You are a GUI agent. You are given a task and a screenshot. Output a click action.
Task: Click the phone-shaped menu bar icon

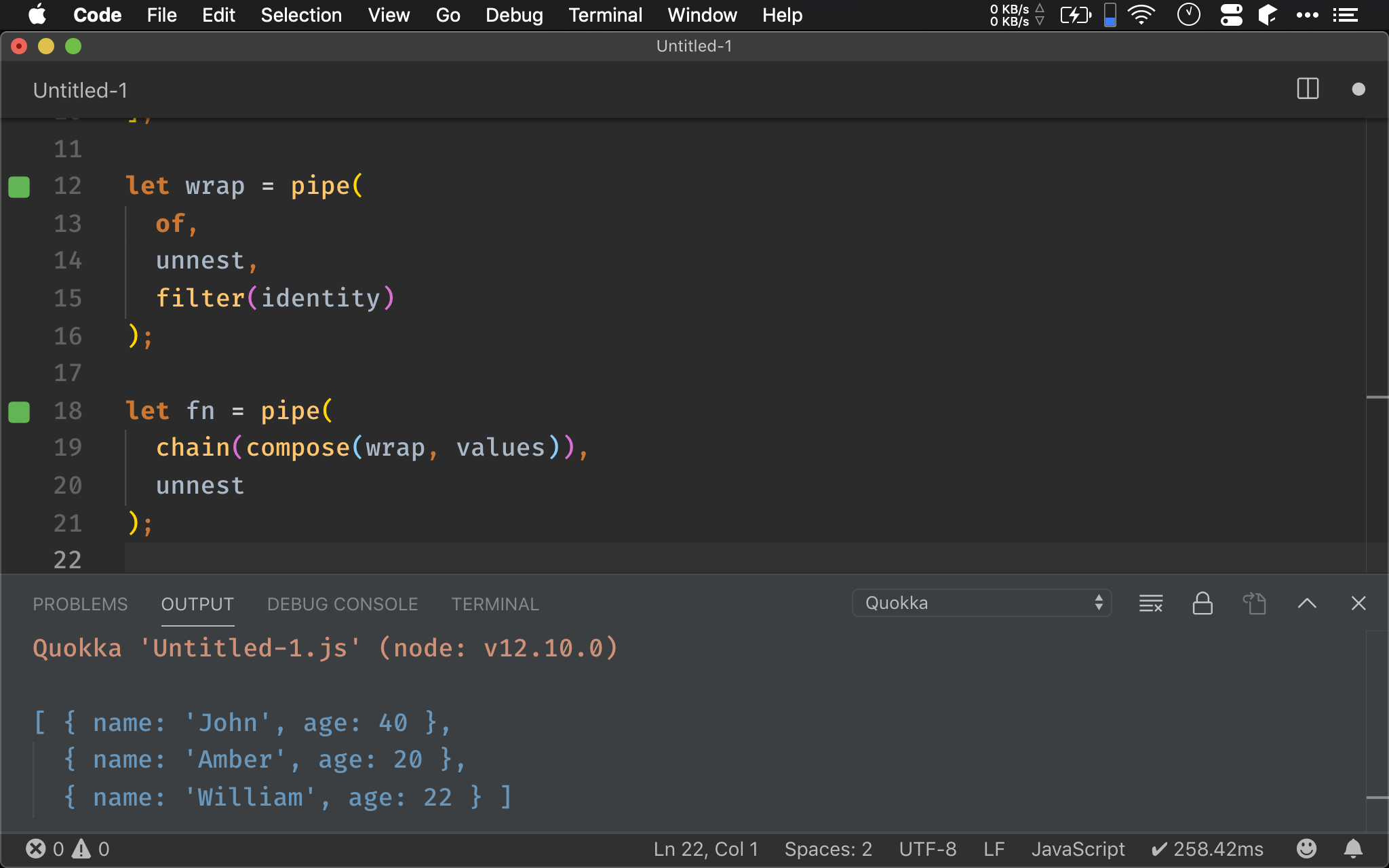pyautogui.click(x=1110, y=15)
